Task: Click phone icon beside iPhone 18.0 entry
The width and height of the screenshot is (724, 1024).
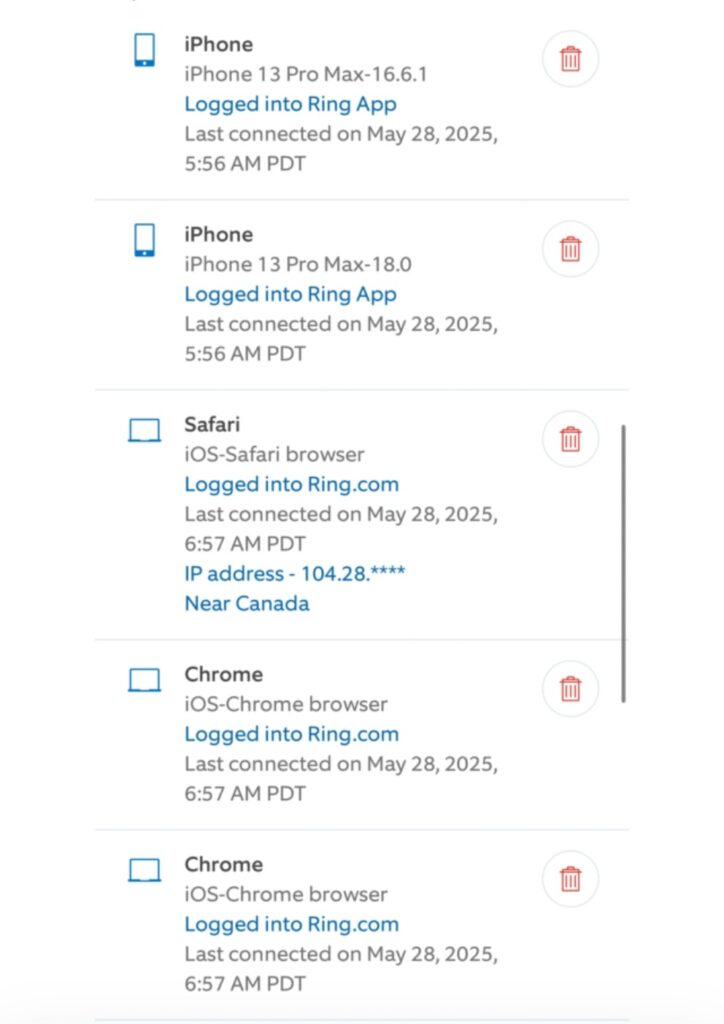Action: coord(145,240)
